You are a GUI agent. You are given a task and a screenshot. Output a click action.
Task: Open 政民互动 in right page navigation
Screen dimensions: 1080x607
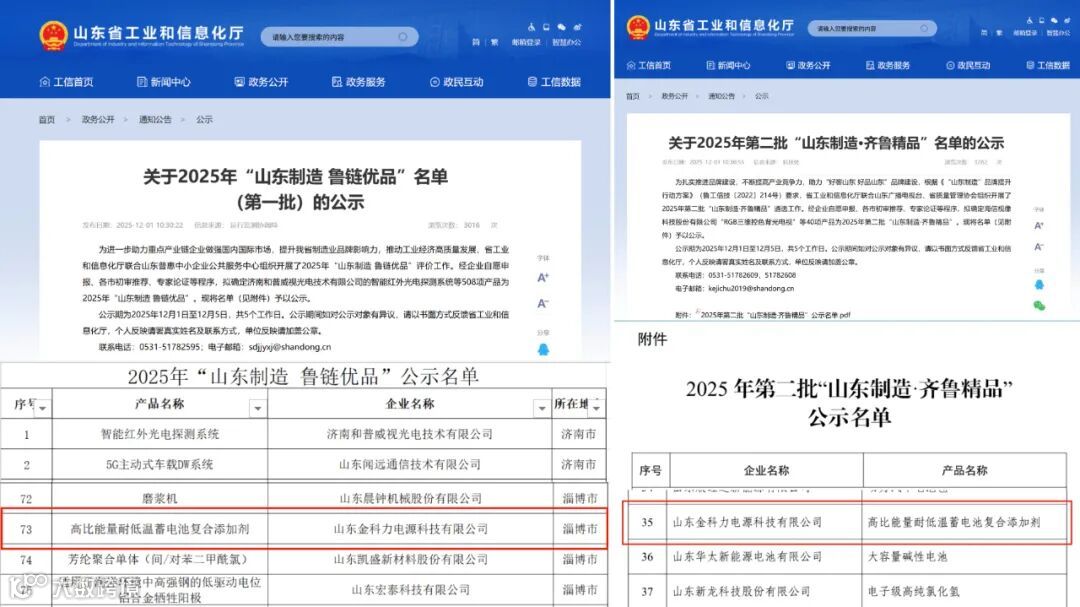pos(968,65)
